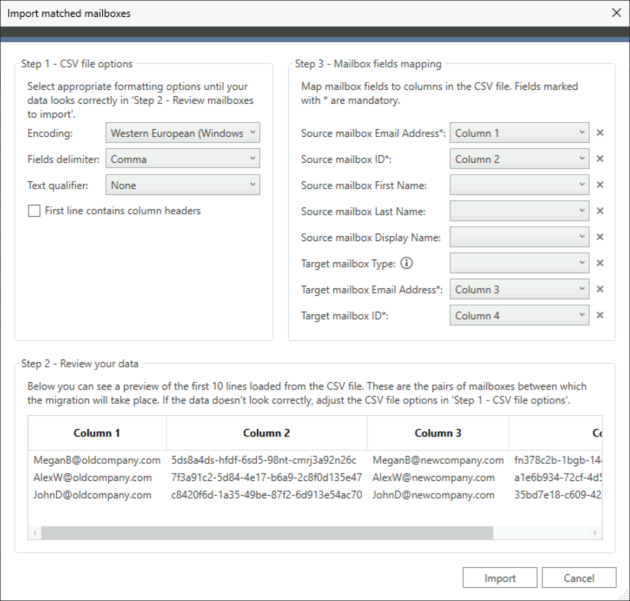Select the a1e6b934-72cf target ID cell
The image size is (630, 601).
click(558, 478)
